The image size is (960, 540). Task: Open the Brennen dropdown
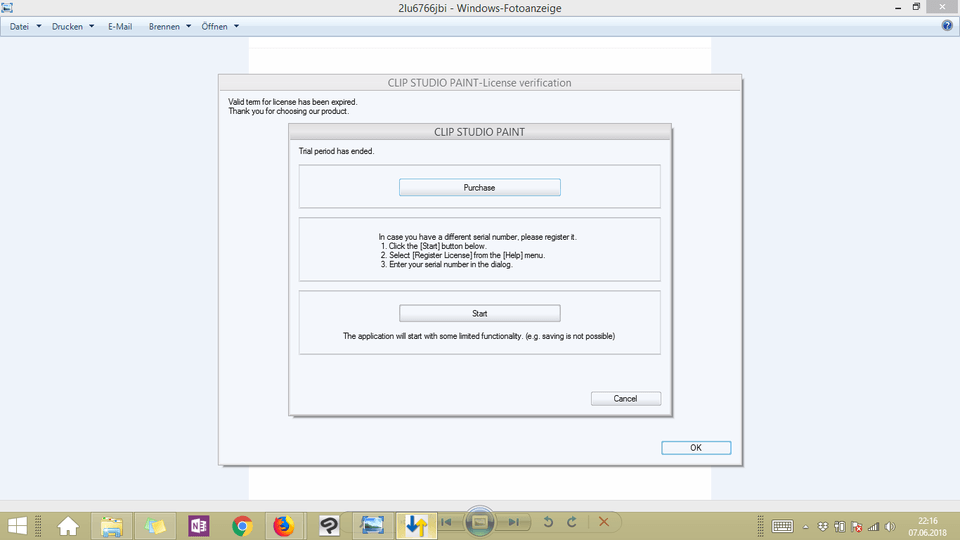(169, 27)
